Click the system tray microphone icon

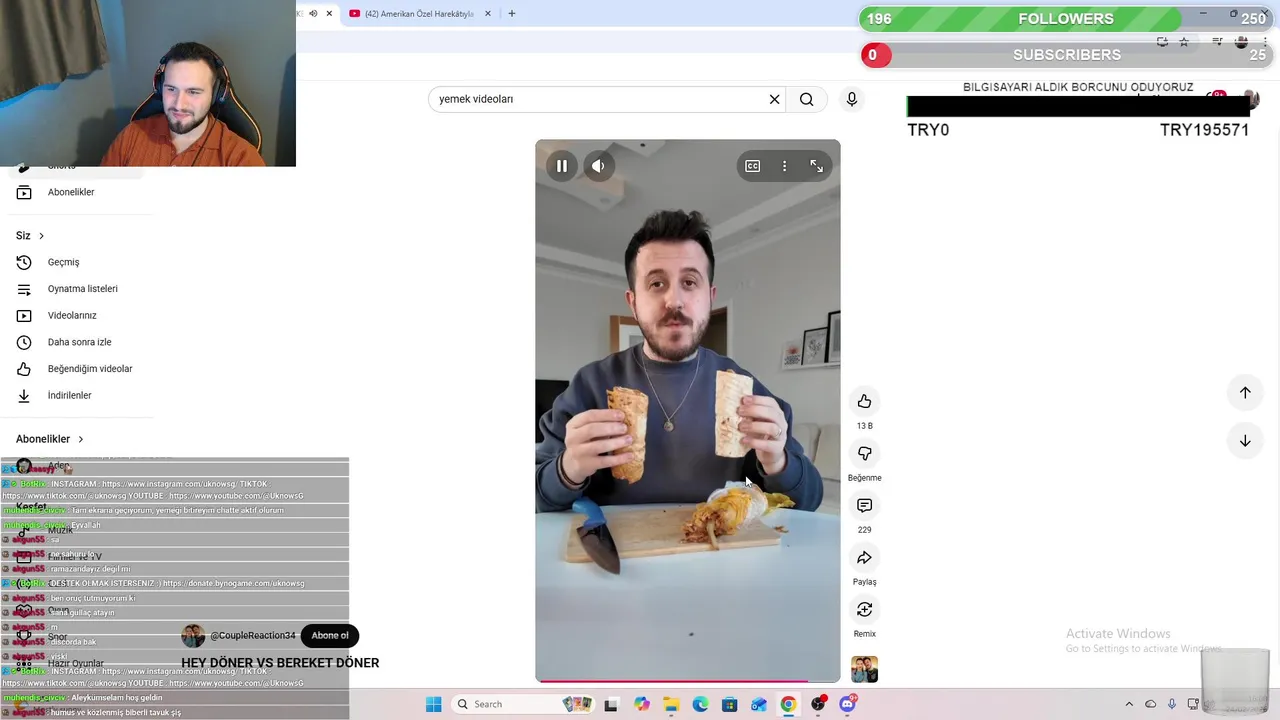click(1172, 704)
